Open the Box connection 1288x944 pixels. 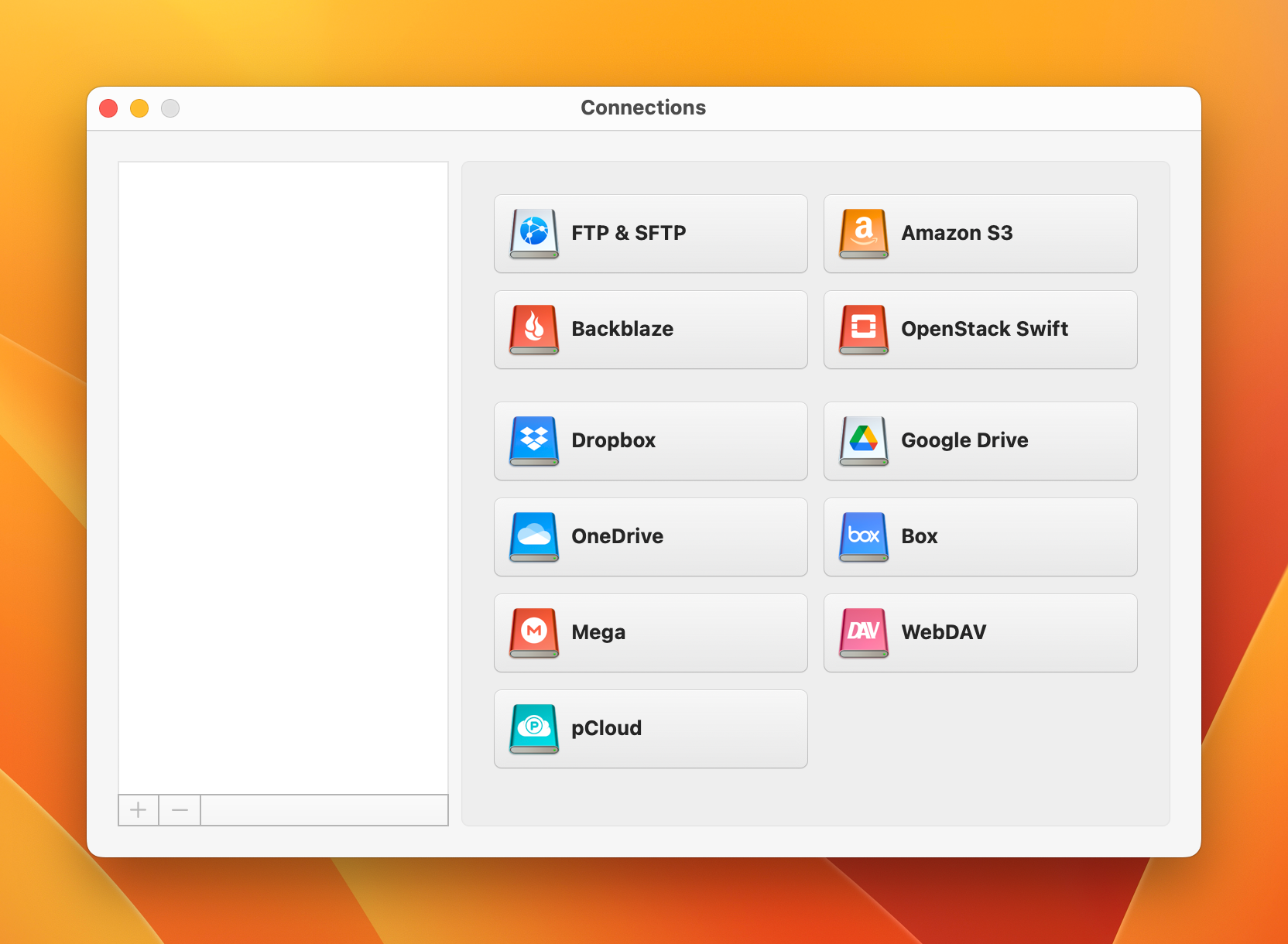pos(980,536)
